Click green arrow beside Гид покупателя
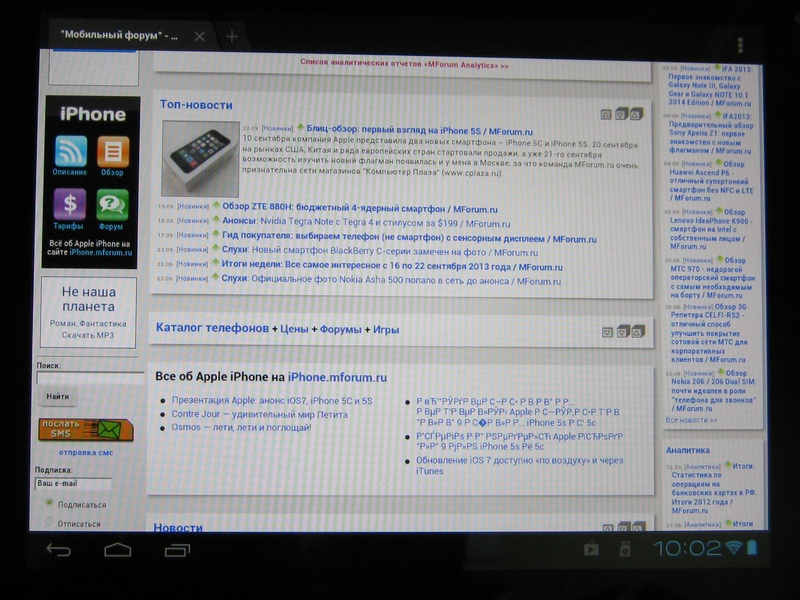The height and width of the screenshot is (600, 800). [216, 235]
